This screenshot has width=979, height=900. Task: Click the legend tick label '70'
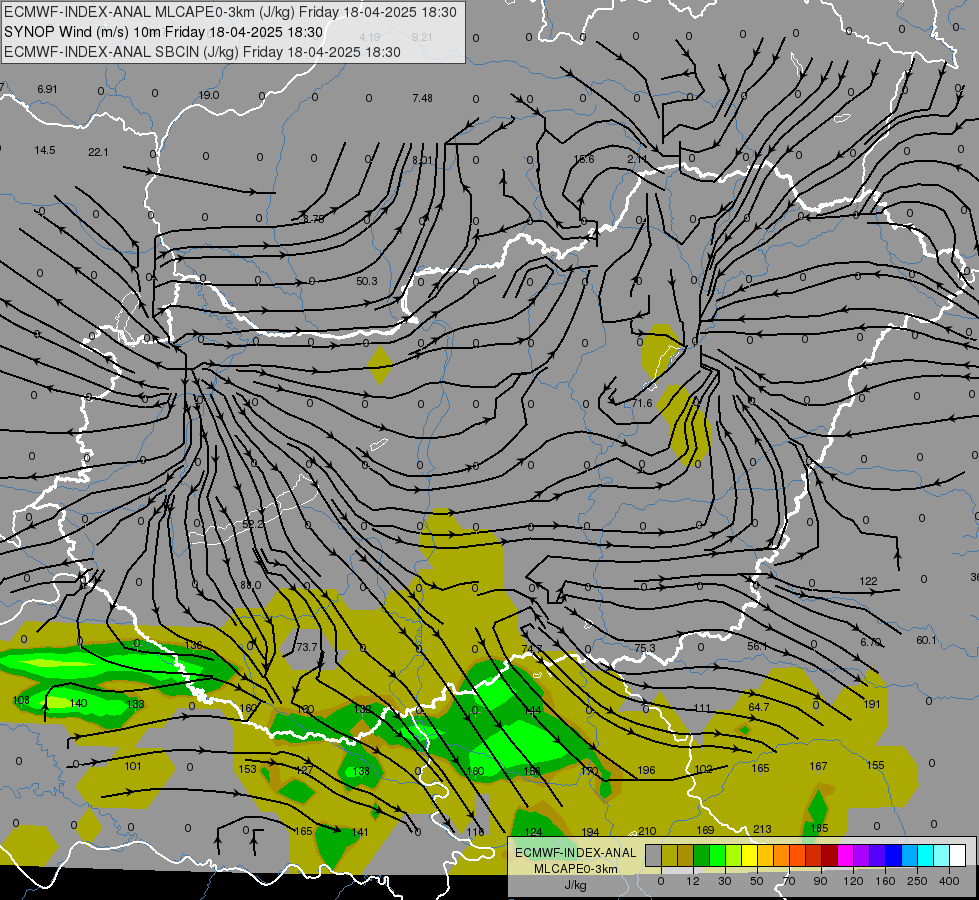pos(789,881)
